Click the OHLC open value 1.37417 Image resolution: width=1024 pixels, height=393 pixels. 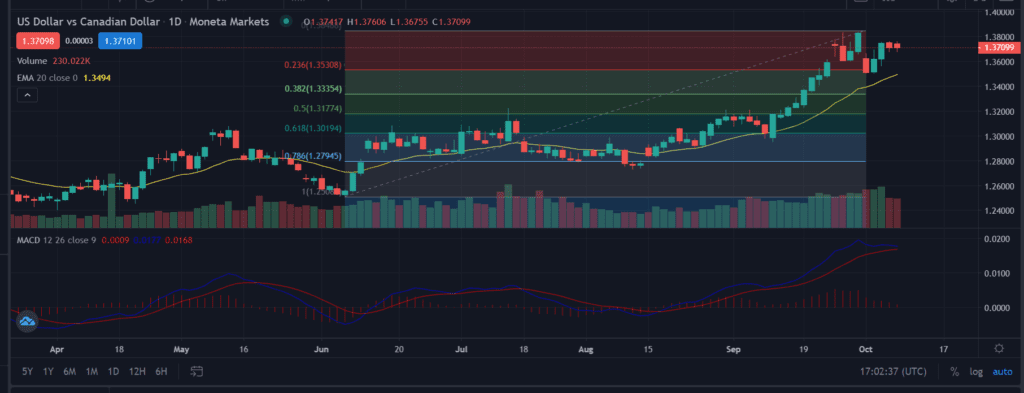(327, 22)
